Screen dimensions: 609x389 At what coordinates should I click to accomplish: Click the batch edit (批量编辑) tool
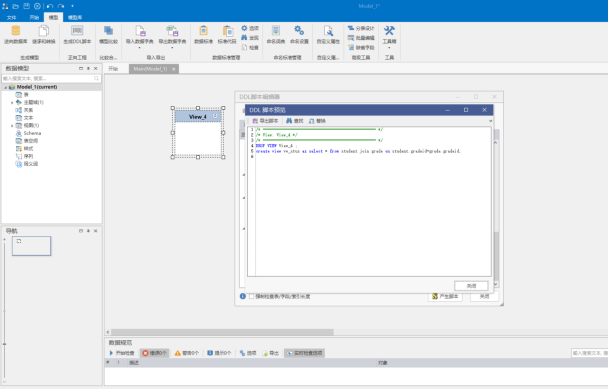(x=361, y=38)
